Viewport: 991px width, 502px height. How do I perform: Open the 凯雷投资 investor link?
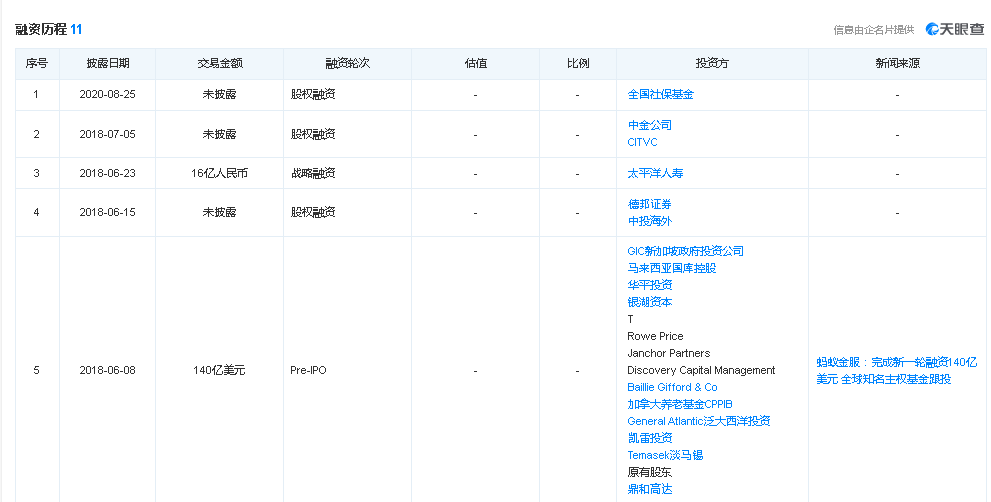click(649, 438)
